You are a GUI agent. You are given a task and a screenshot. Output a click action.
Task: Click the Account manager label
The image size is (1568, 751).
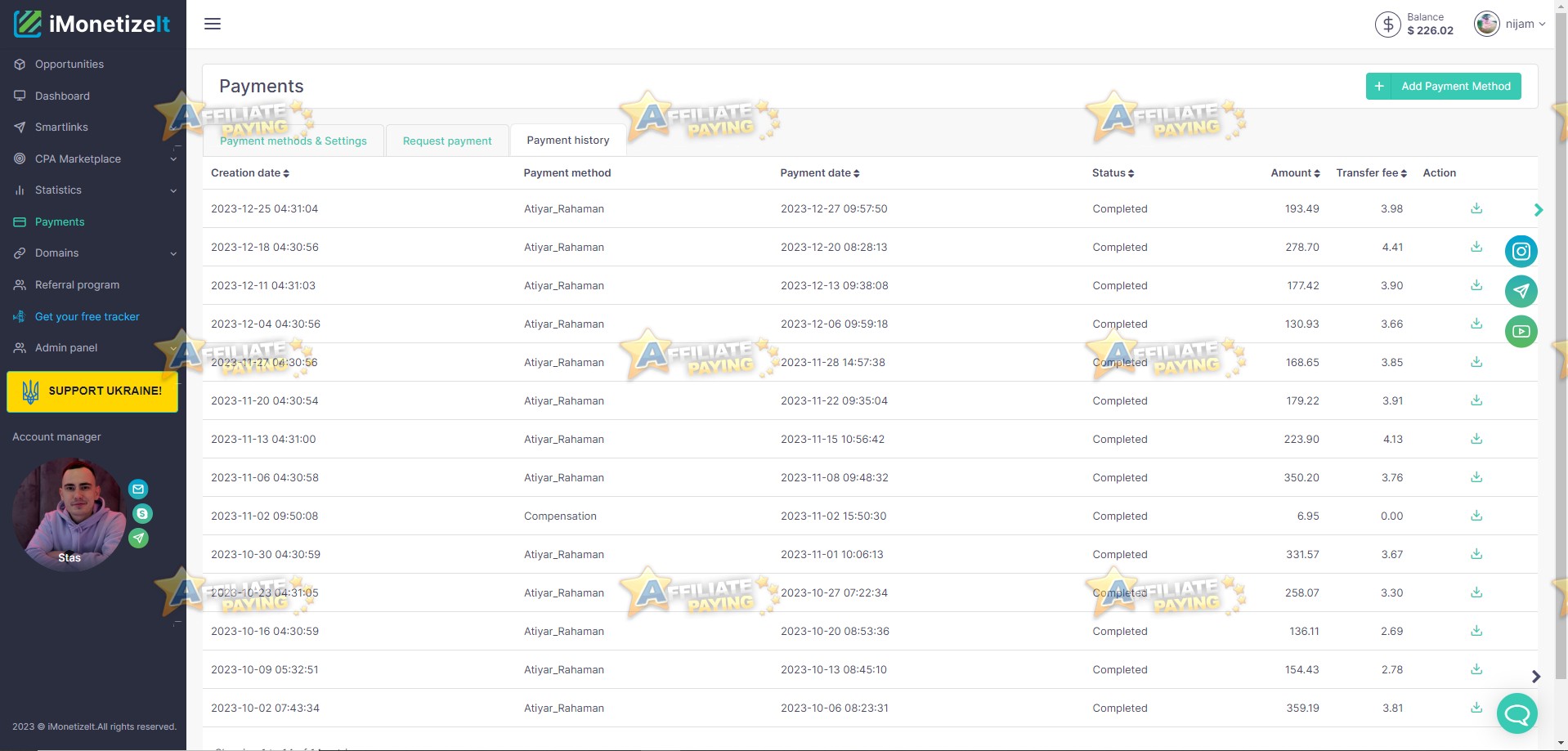click(56, 437)
